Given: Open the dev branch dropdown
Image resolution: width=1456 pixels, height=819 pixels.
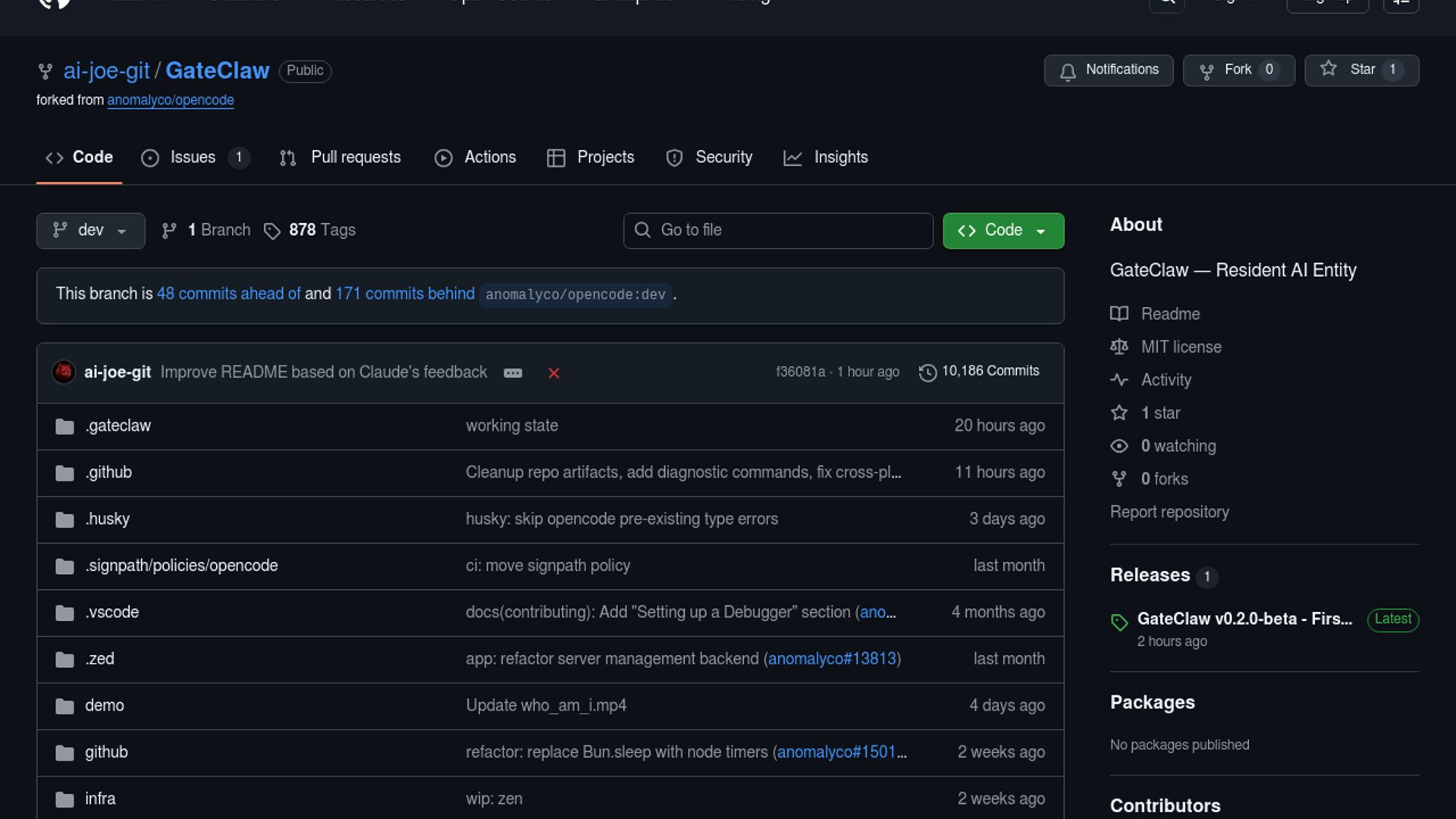Looking at the screenshot, I should (90, 231).
